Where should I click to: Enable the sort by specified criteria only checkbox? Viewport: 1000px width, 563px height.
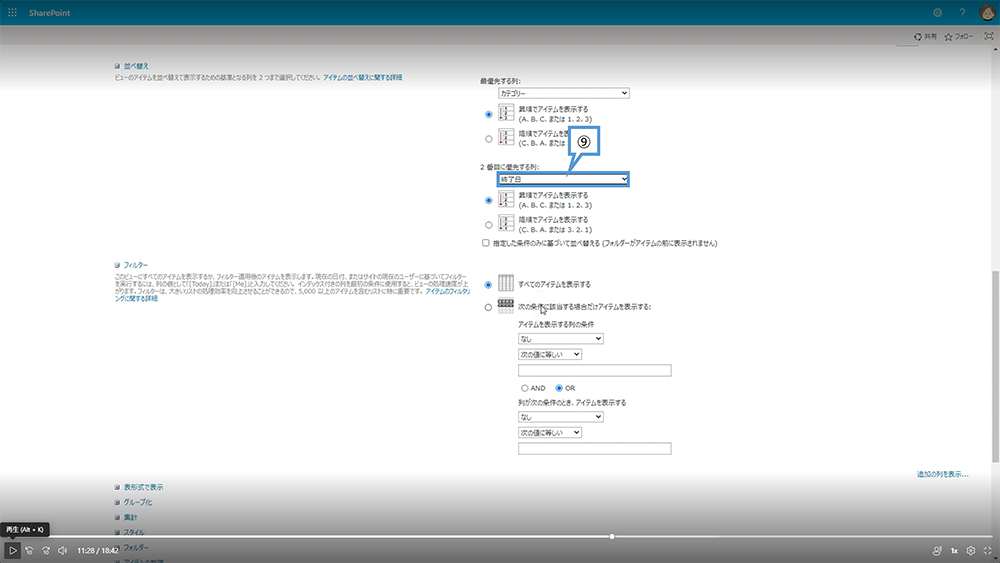tap(486, 243)
